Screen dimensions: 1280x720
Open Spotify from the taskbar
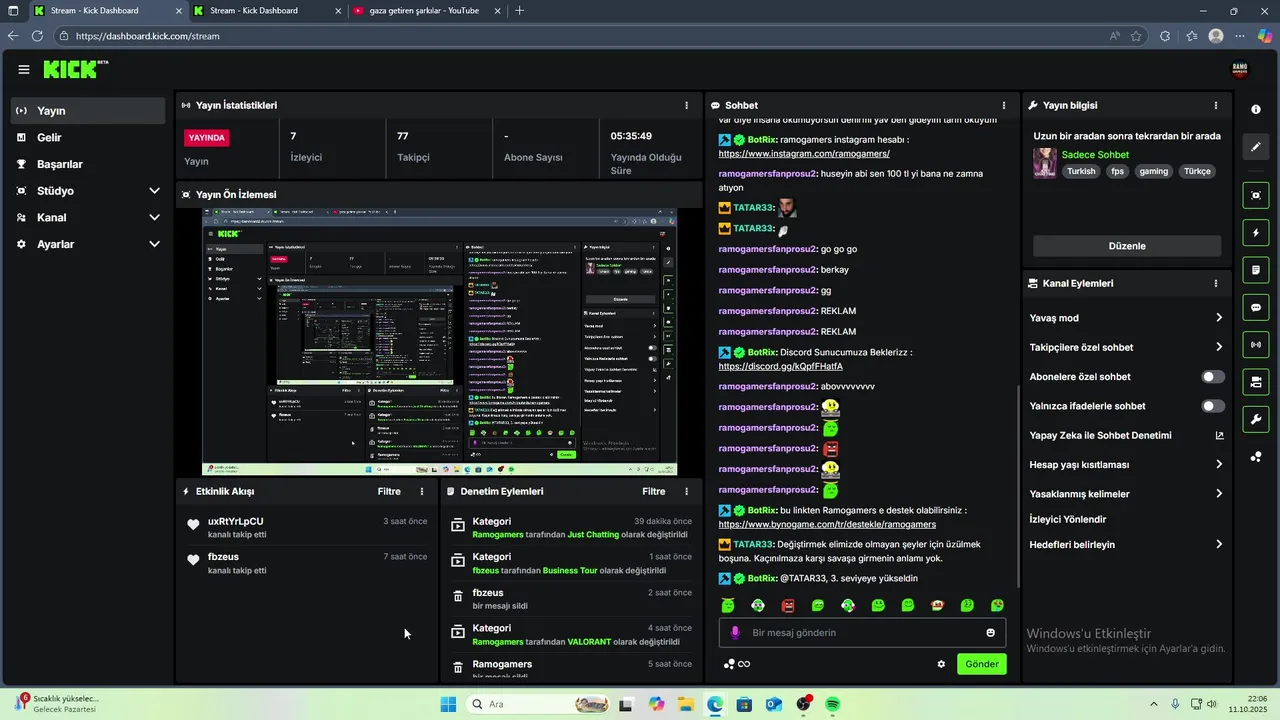click(832, 704)
